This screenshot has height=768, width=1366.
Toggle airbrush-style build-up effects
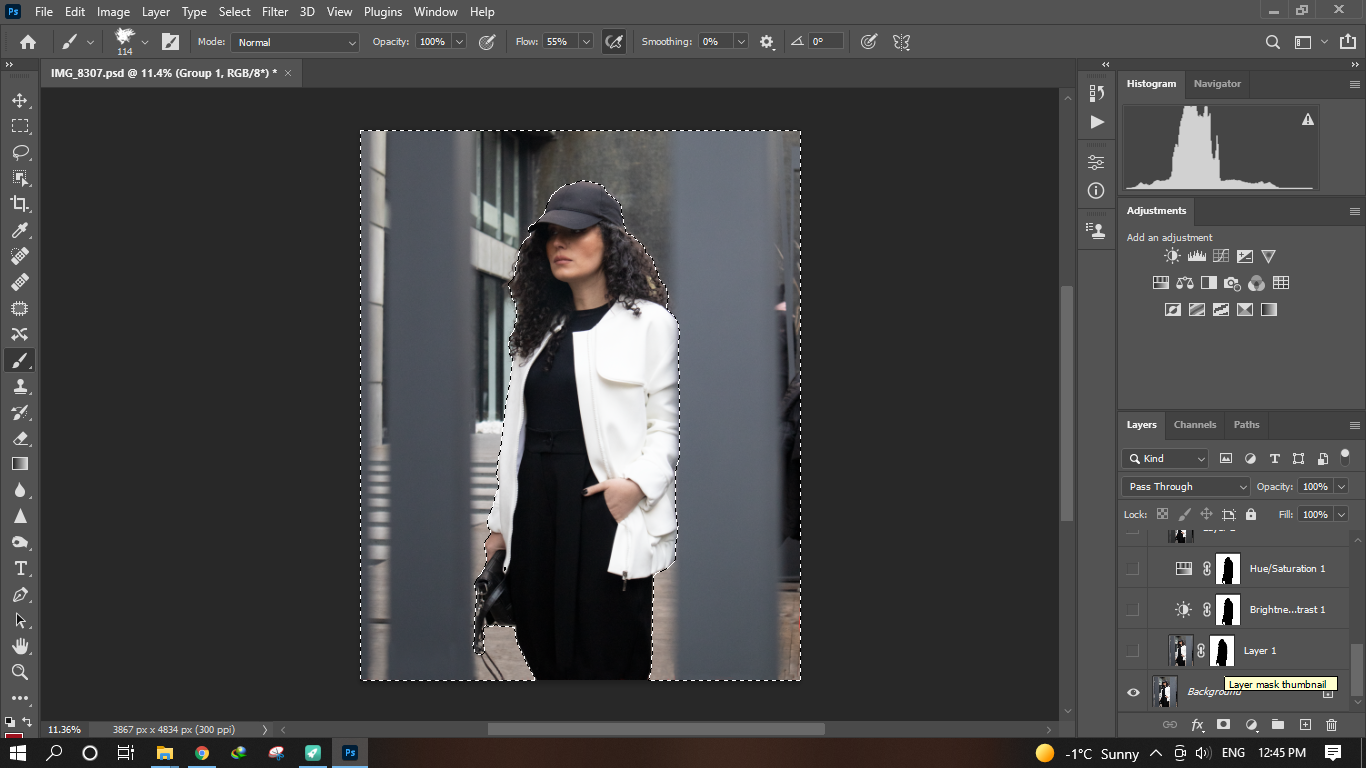coord(614,42)
